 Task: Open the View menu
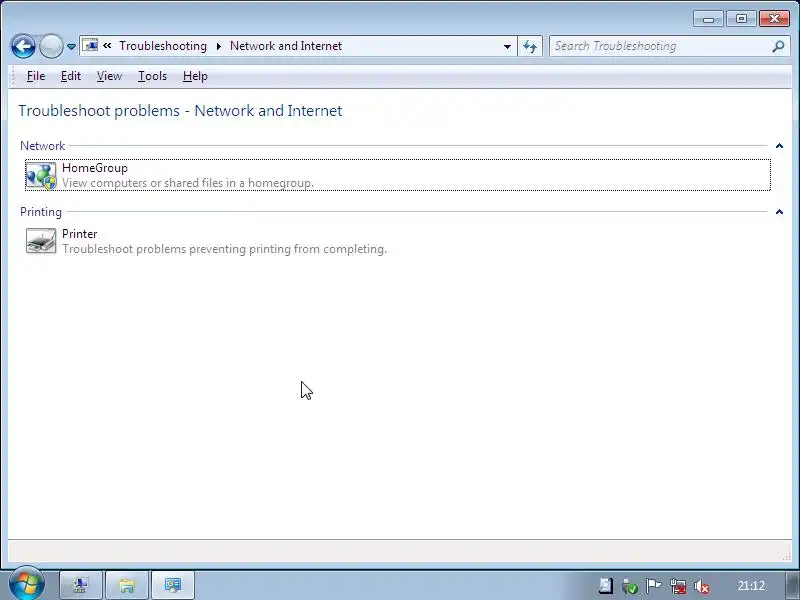(x=109, y=76)
